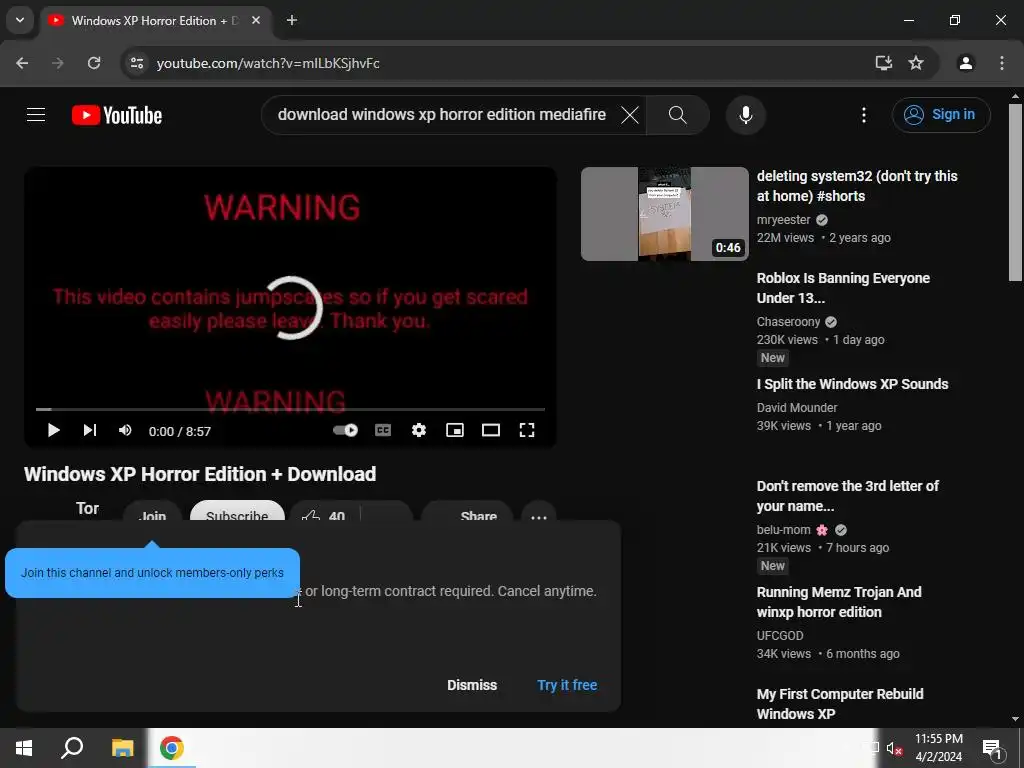Open the YouTube hamburger guide menu
Image resolution: width=1024 pixels, height=768 pixels.
(36, 115)
